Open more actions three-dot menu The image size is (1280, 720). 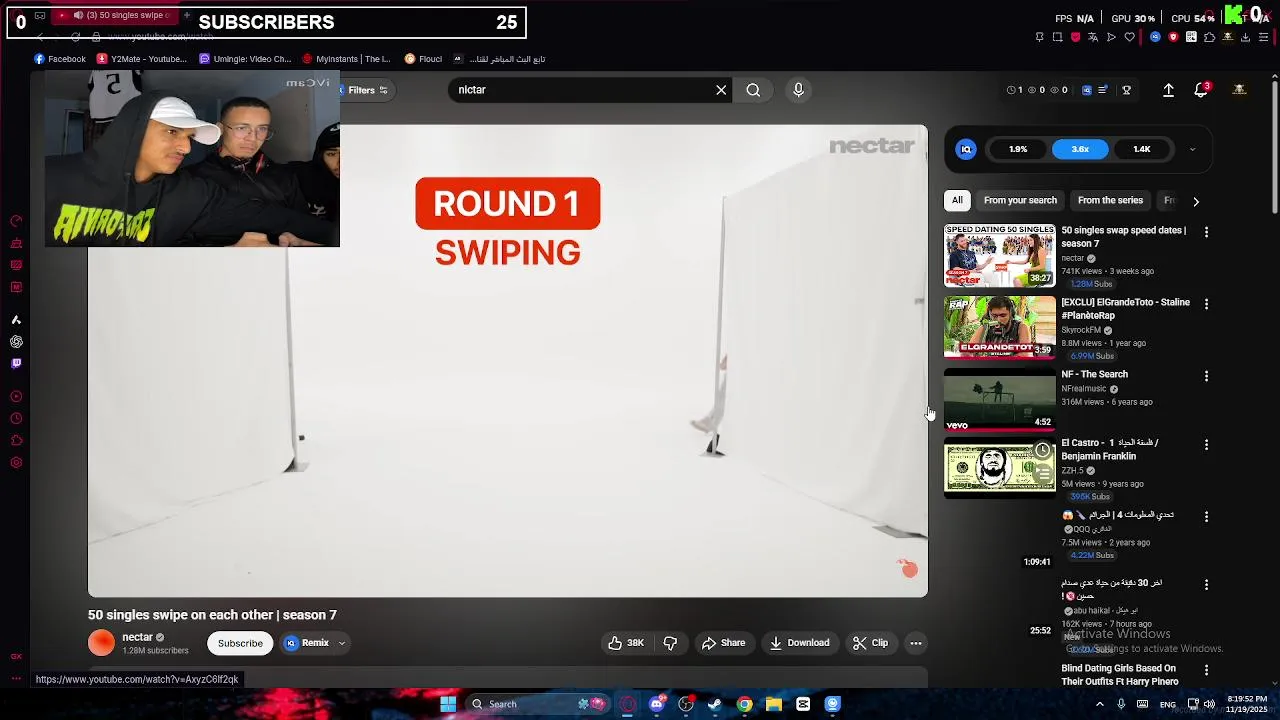pos(916,643)
